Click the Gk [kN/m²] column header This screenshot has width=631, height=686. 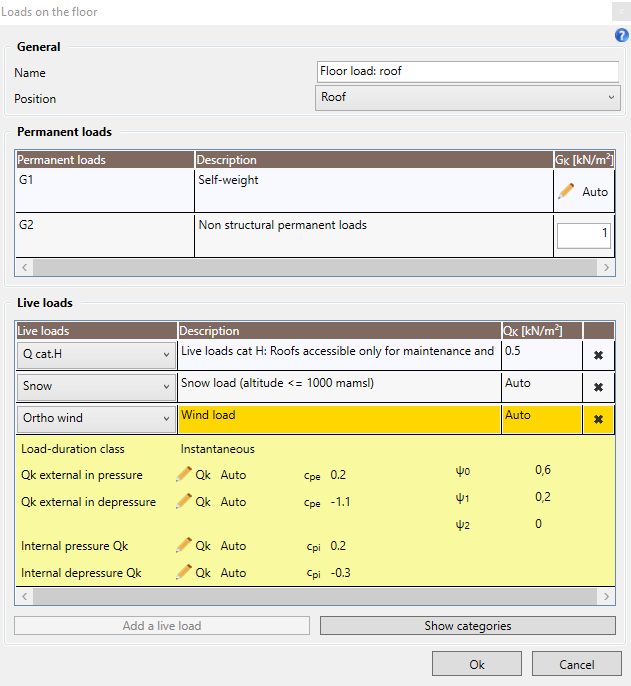click(584, 160)
